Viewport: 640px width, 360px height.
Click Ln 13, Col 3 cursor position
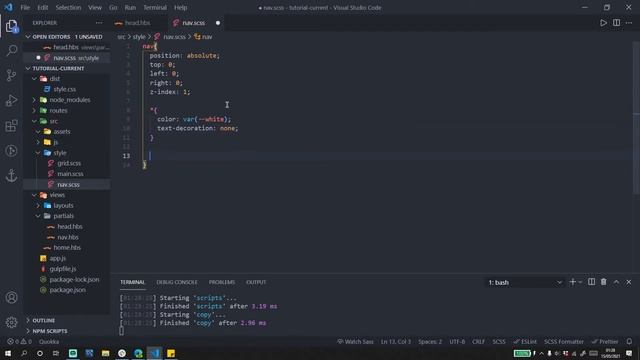(396, 342)
